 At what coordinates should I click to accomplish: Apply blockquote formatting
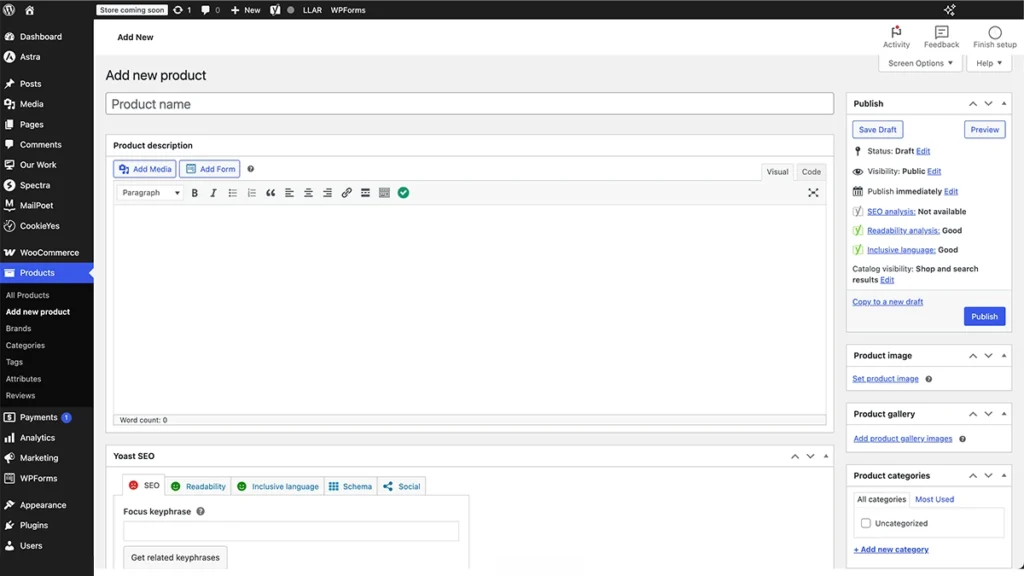pyautogui.click(x=270, y=193)
